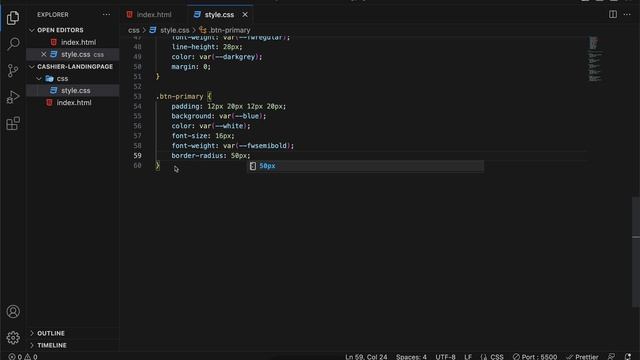Click the Port : 5500 Live Server status
This screenshot has height=360, width=640.
tap(535, 357)
